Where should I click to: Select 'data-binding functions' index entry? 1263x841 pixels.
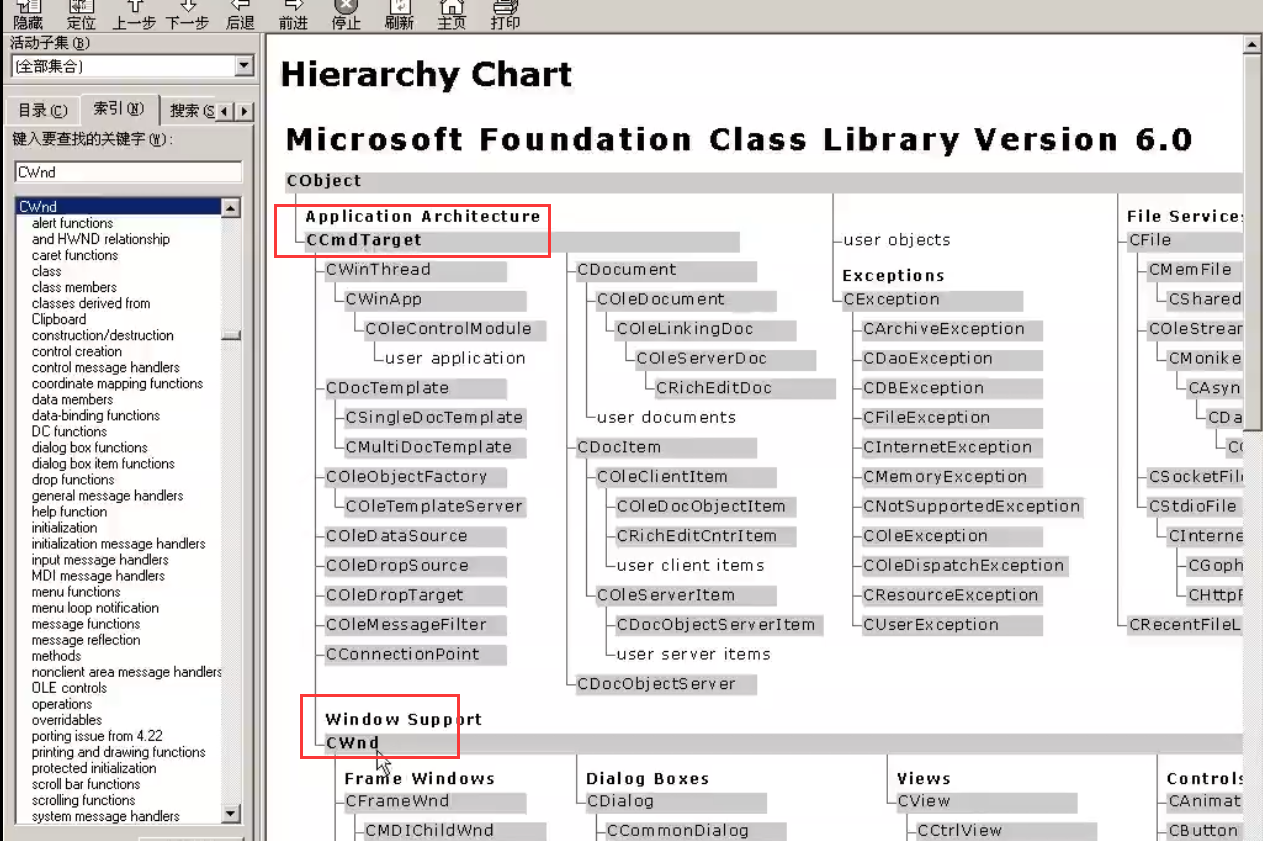coord(95,415)
